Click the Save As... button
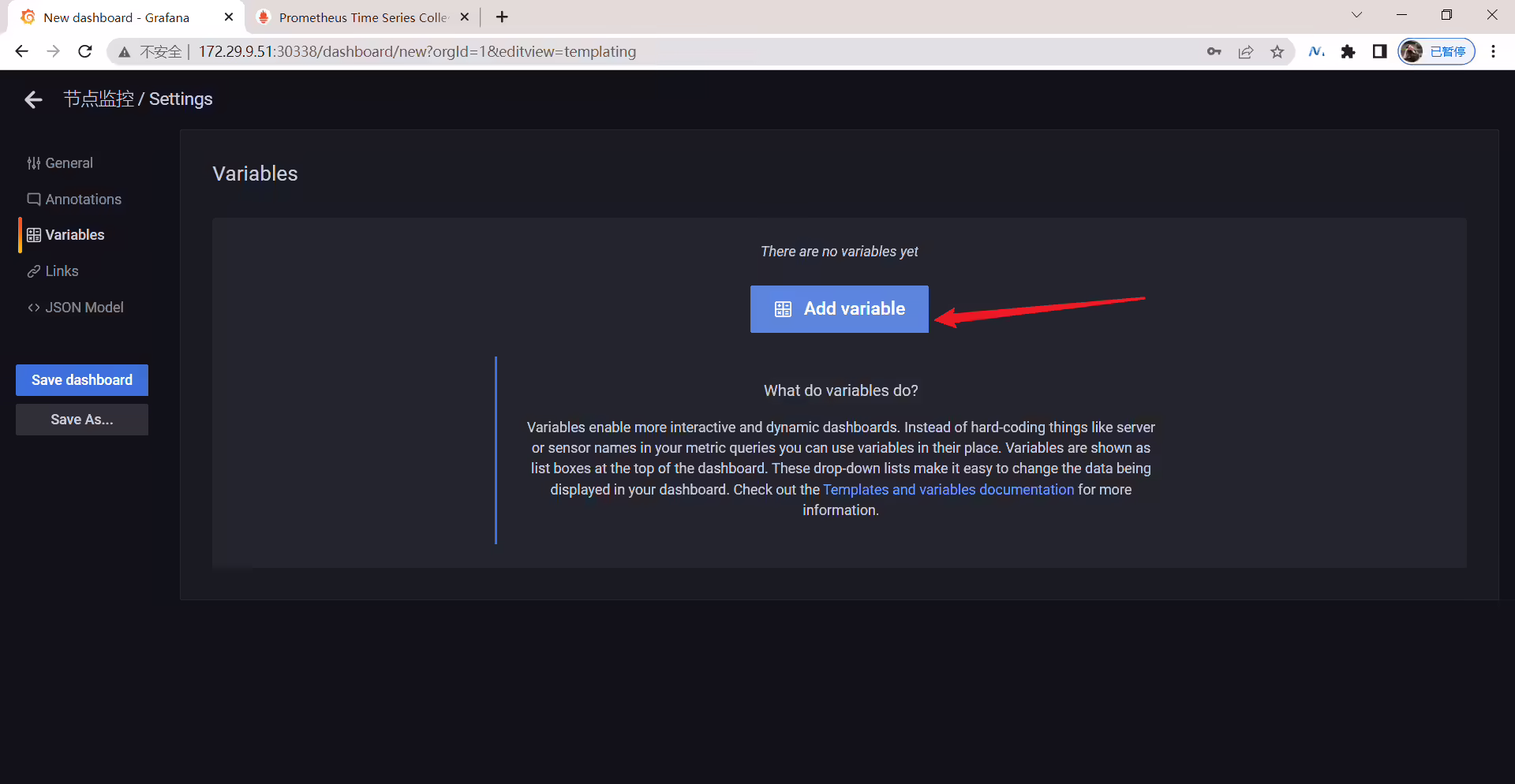Viewport: 1515px width, 784px height. 82,420
